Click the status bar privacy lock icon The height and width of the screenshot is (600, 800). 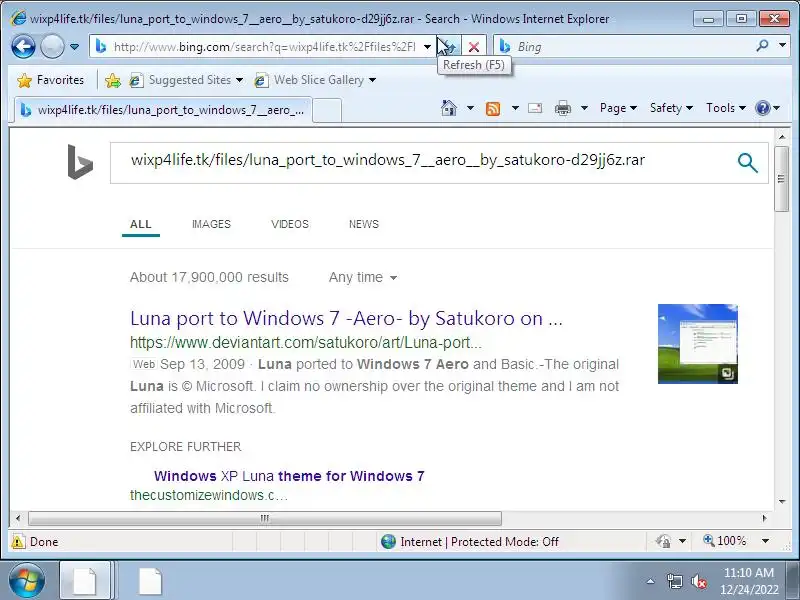[x=663, y=541]
